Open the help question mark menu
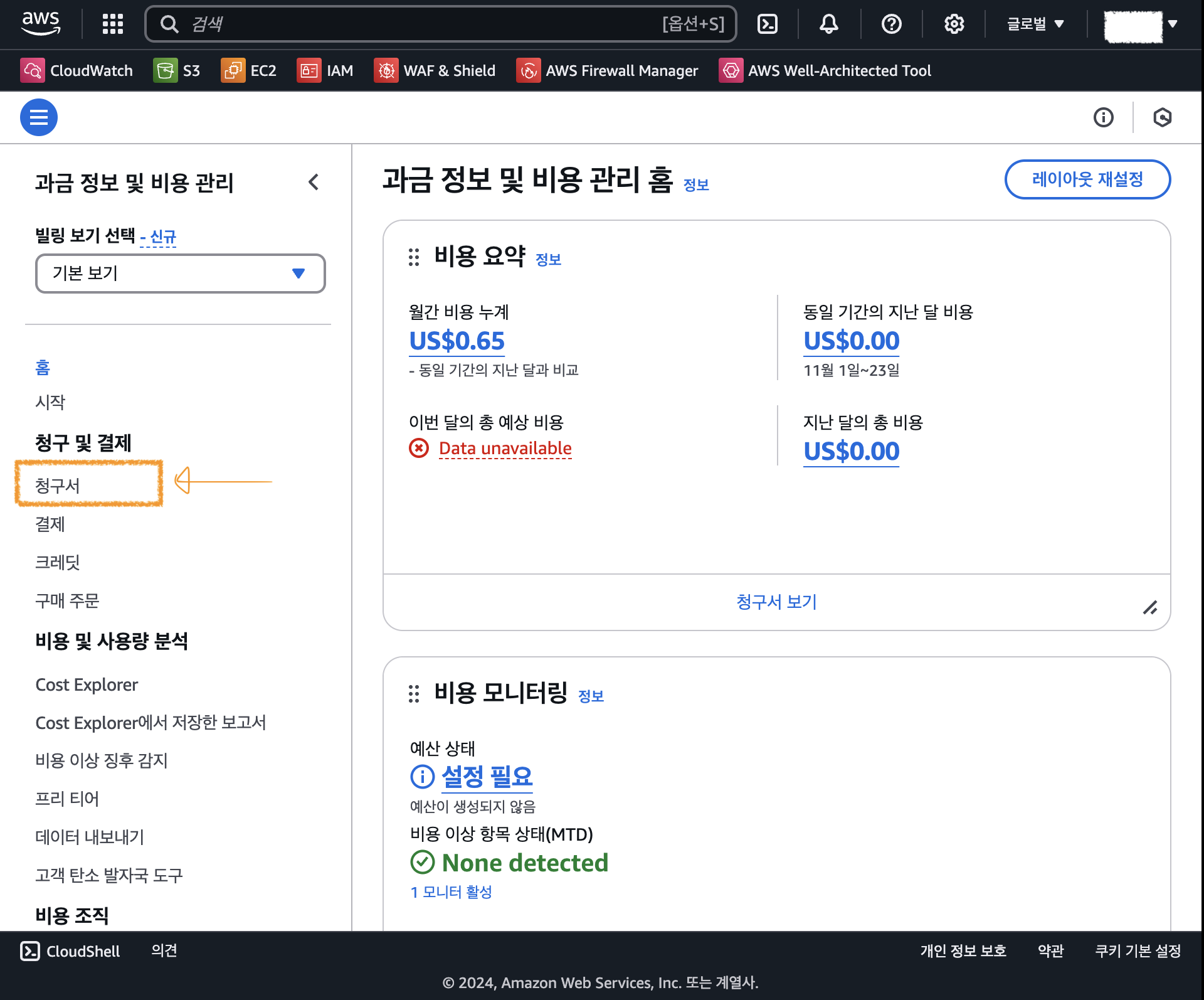 point(891,24)
